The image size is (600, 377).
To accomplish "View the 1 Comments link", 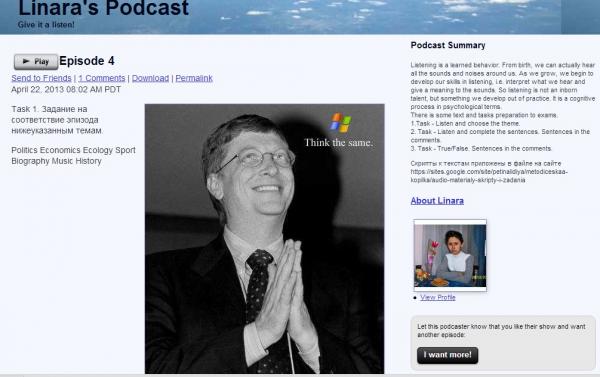I will (x=102, y=78).
